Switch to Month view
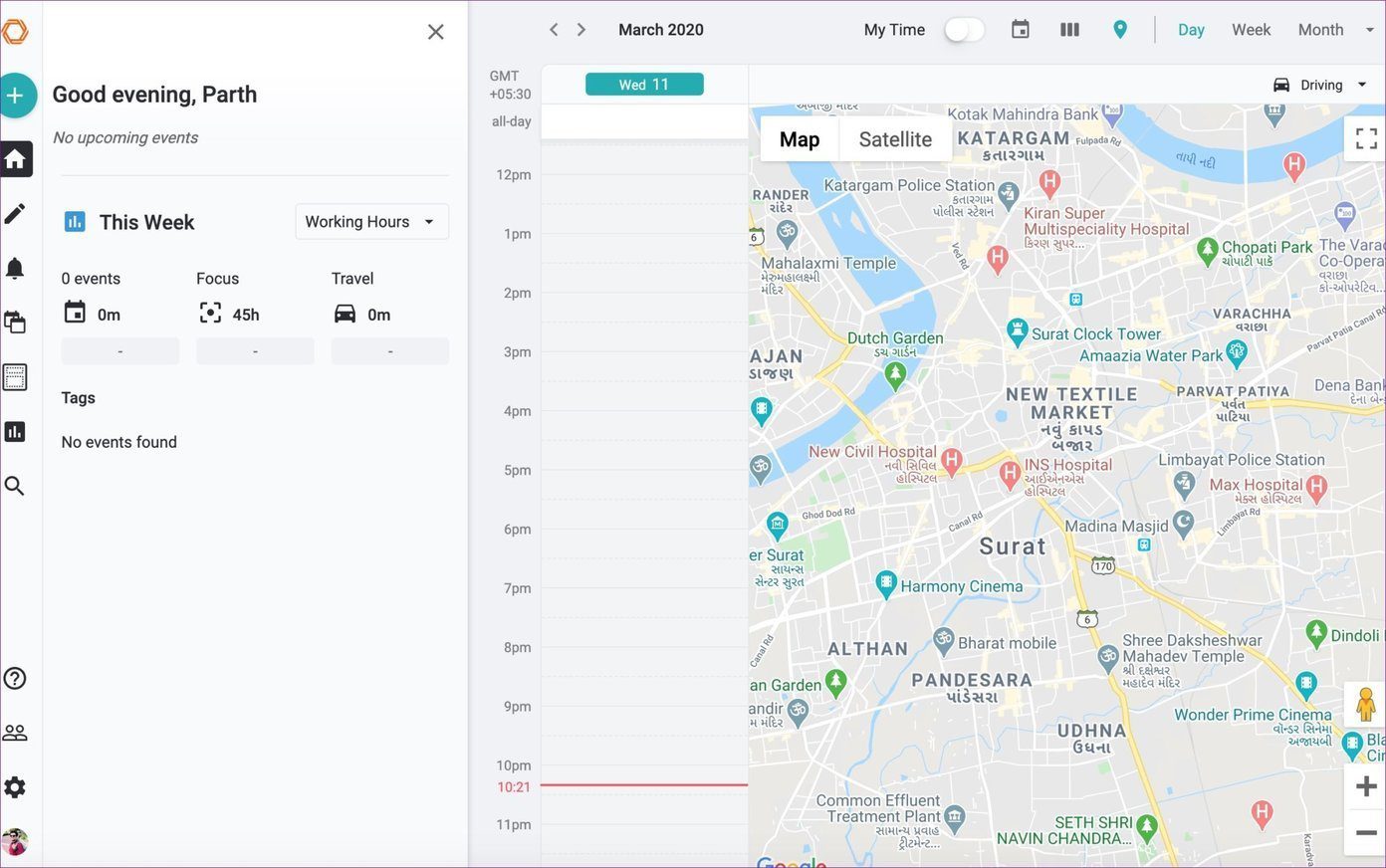Image resolution: width=1386 pixels, height=868 pixels. click(1320, 30)
